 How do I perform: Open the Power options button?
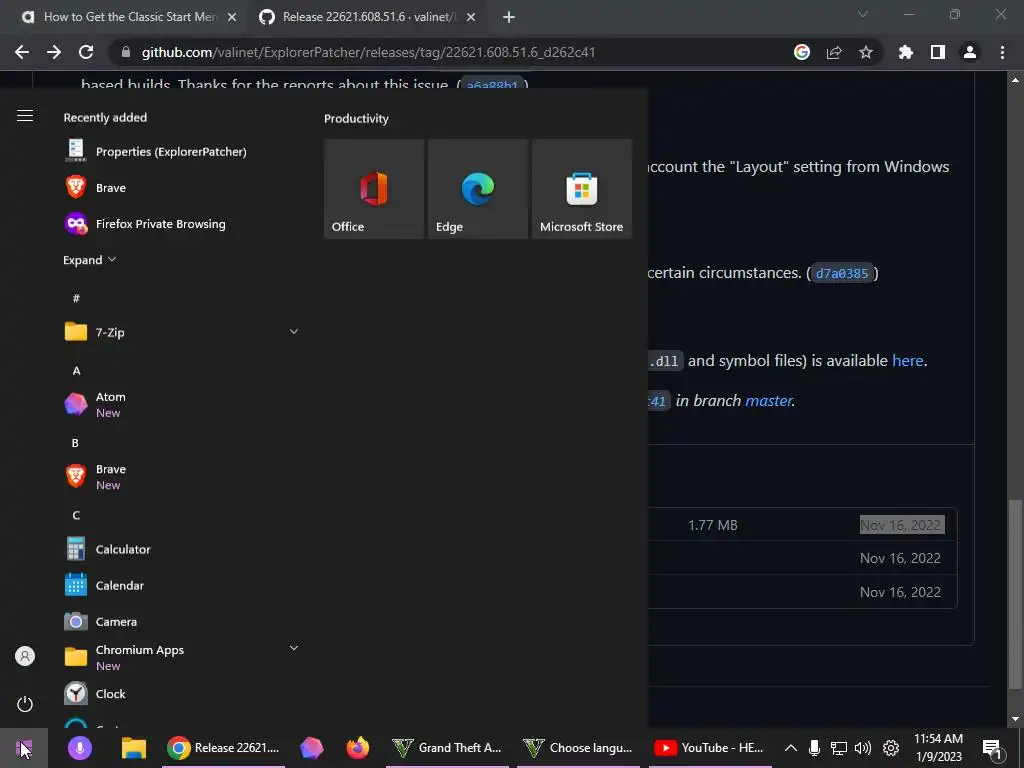tap(25, 704)
